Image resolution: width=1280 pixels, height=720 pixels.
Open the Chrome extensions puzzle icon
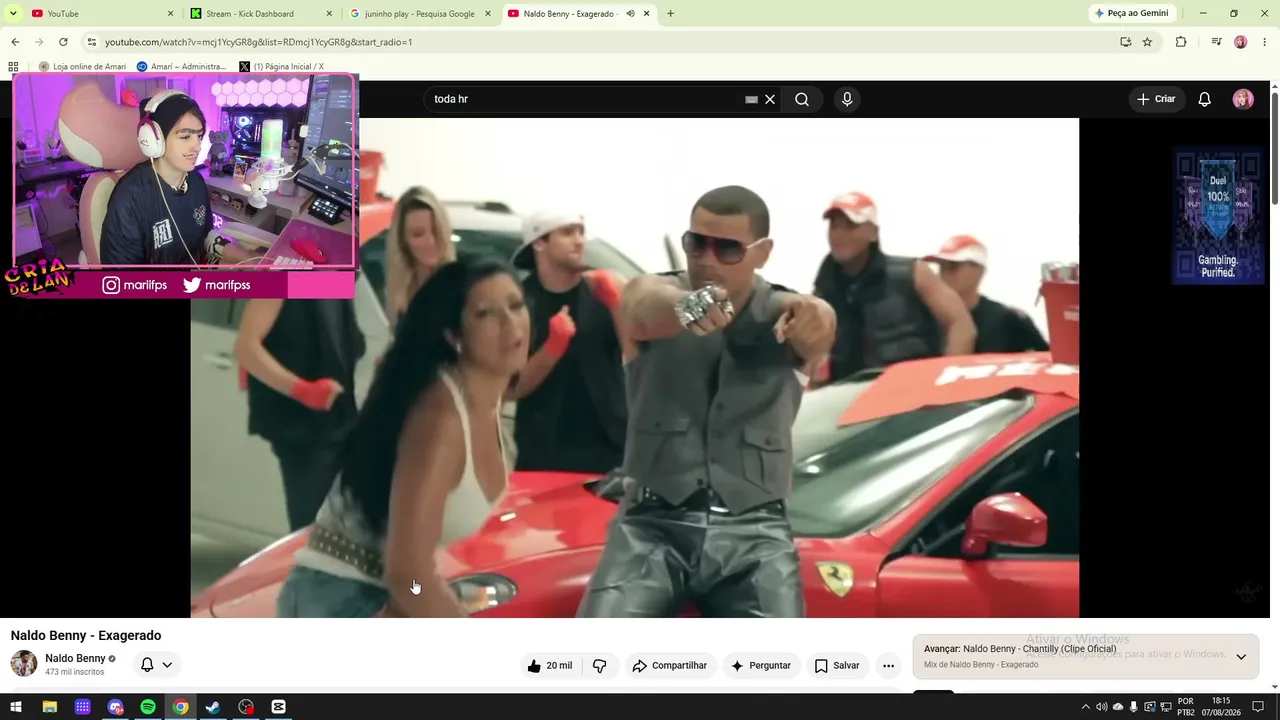point(1181,42)
